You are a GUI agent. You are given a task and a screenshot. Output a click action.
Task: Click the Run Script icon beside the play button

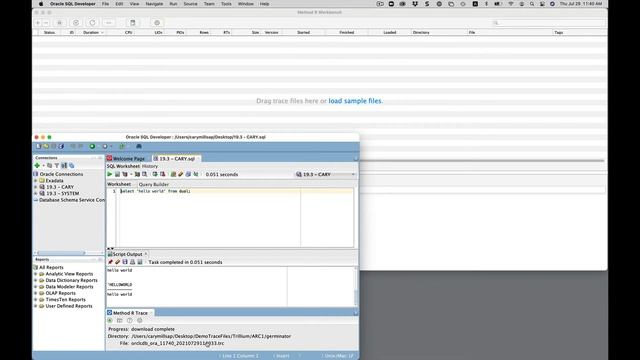pyautogui.click(x=117, y=174)
